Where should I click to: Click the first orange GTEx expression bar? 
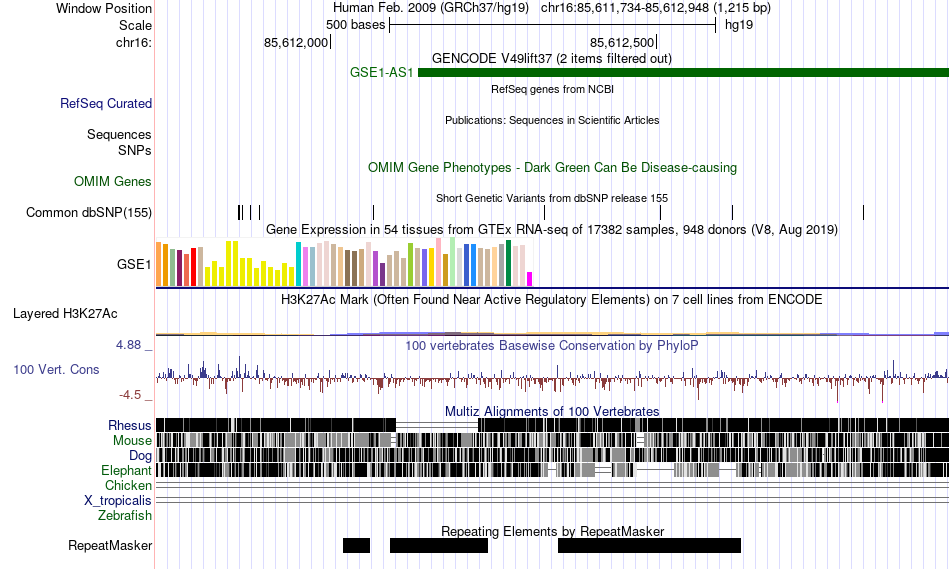pyautogui.click(x=159, y=264)
